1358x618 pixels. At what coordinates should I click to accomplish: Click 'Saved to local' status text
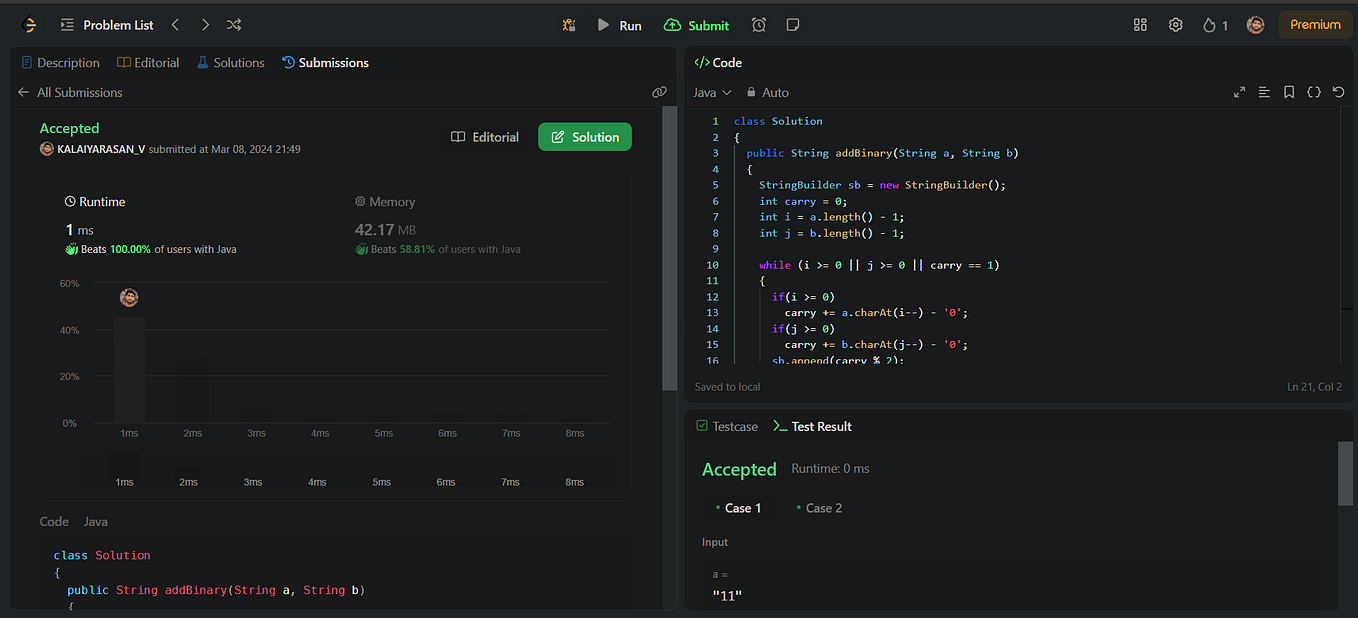point(728,387)
